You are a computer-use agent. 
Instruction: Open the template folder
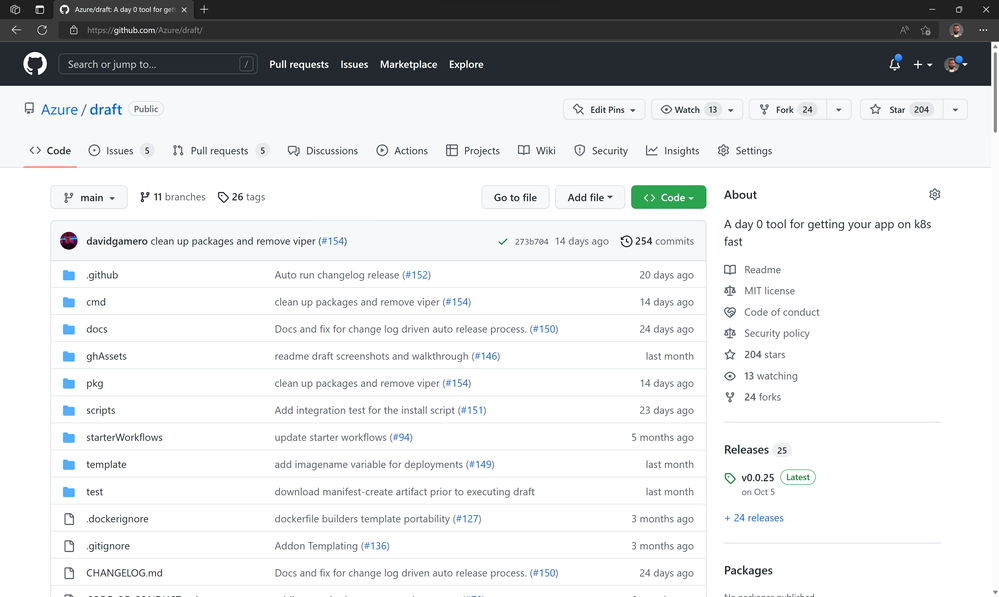pyautogui.click(x=106, y=464)
